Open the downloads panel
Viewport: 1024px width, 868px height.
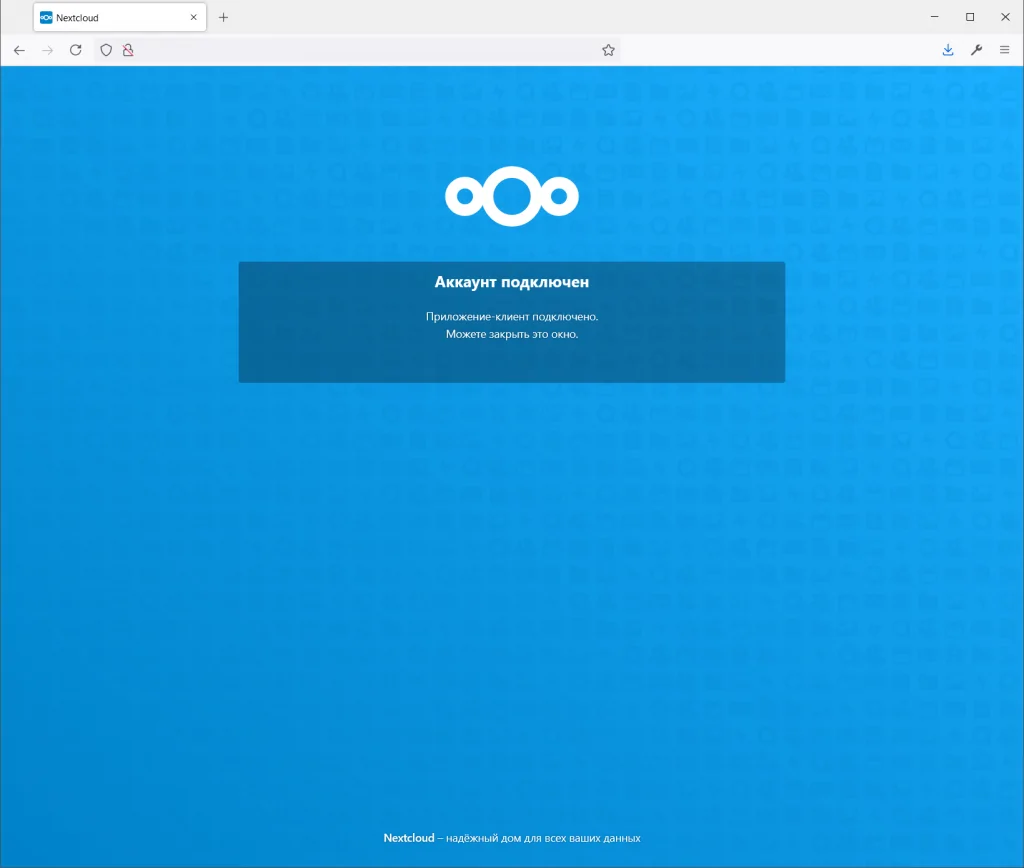click(948, 50)
